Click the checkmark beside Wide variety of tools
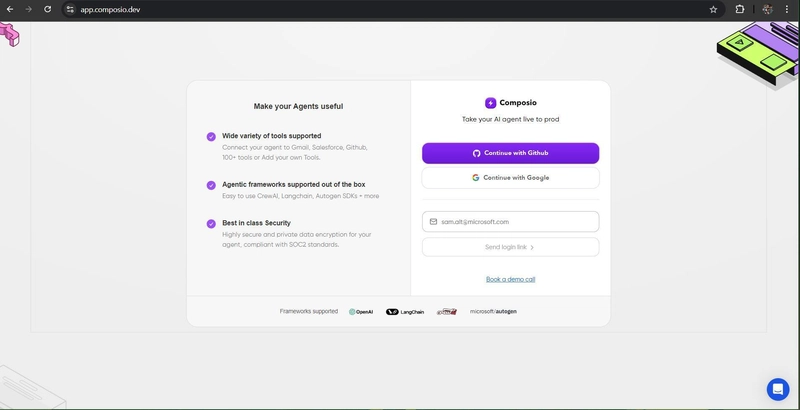Viewport: 800px width, 410px height. tap(211, 137)
